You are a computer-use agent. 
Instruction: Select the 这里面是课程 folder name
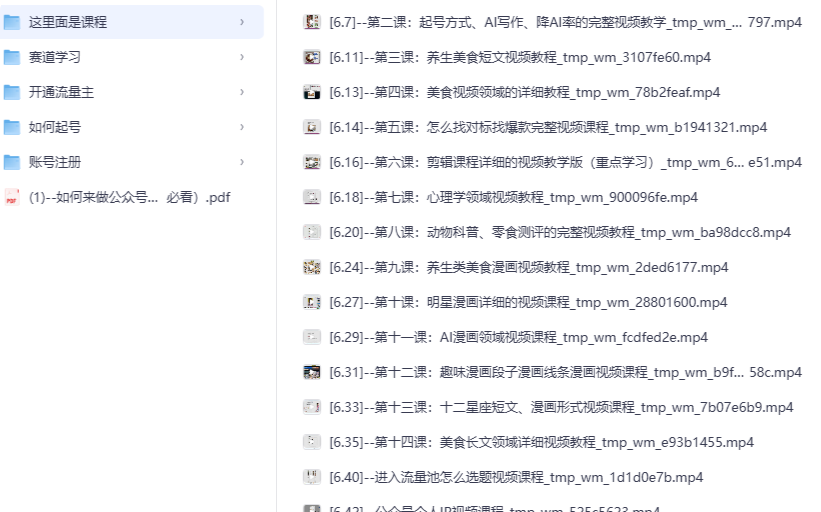tap(68, 22)
